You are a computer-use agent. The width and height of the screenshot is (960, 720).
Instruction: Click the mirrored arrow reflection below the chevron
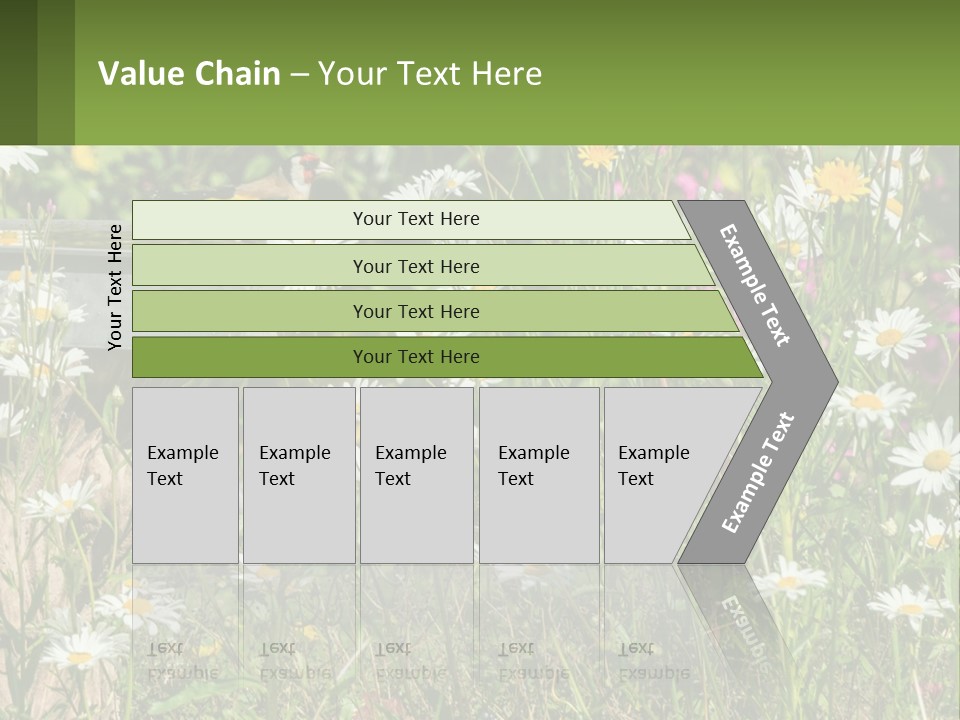point(738,608)
